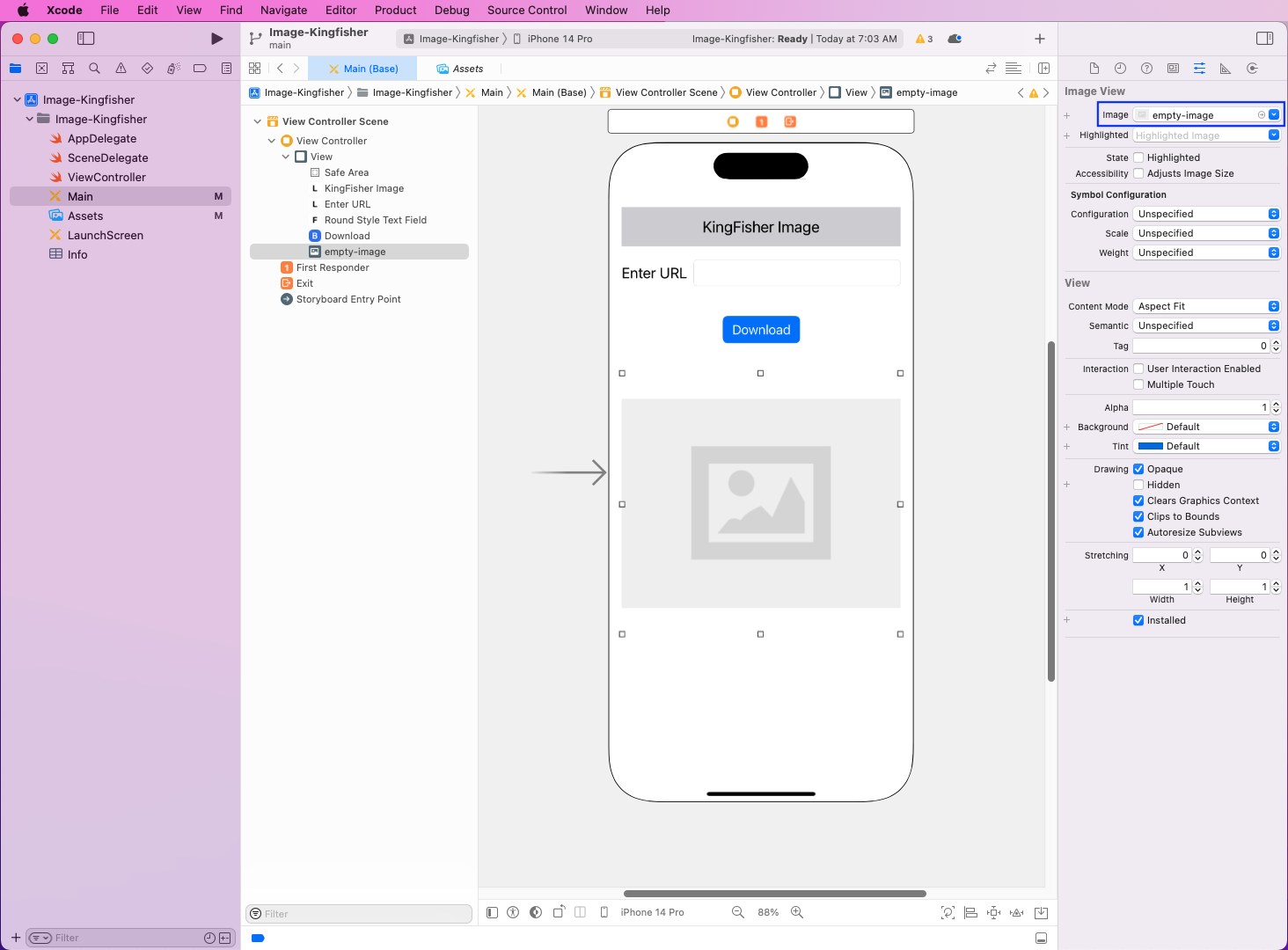Image resolution: width=1288 pixels, height=950 pixels.
Task: Open the Issue navigator warning icon
Action: click(121, 69)
